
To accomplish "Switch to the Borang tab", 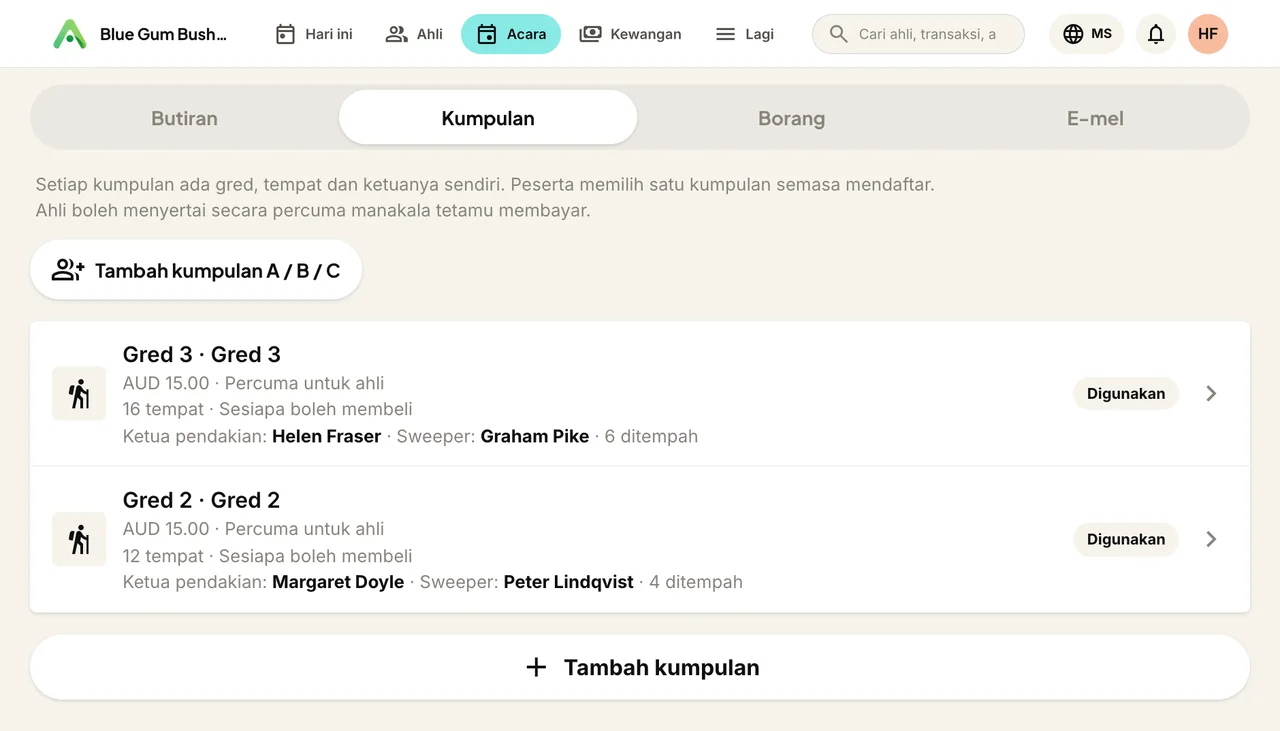I will tap(792, 118).
